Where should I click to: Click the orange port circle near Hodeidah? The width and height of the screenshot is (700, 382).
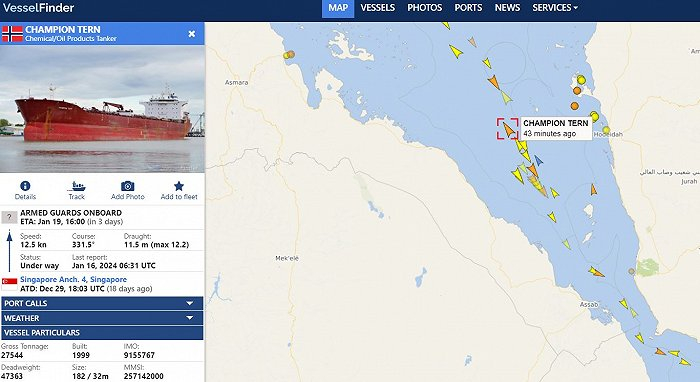pyautogui.click(x=575, y=106)
